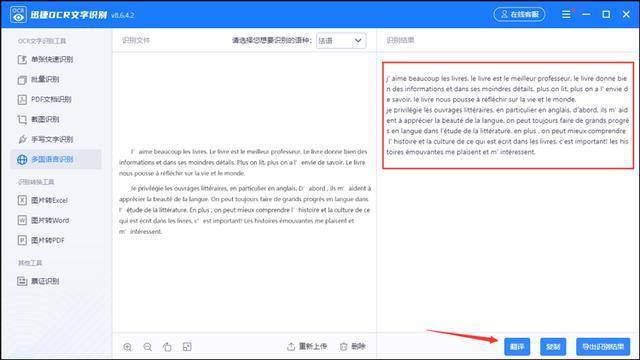Click the OCR eye app logo

tap(18, 15)
